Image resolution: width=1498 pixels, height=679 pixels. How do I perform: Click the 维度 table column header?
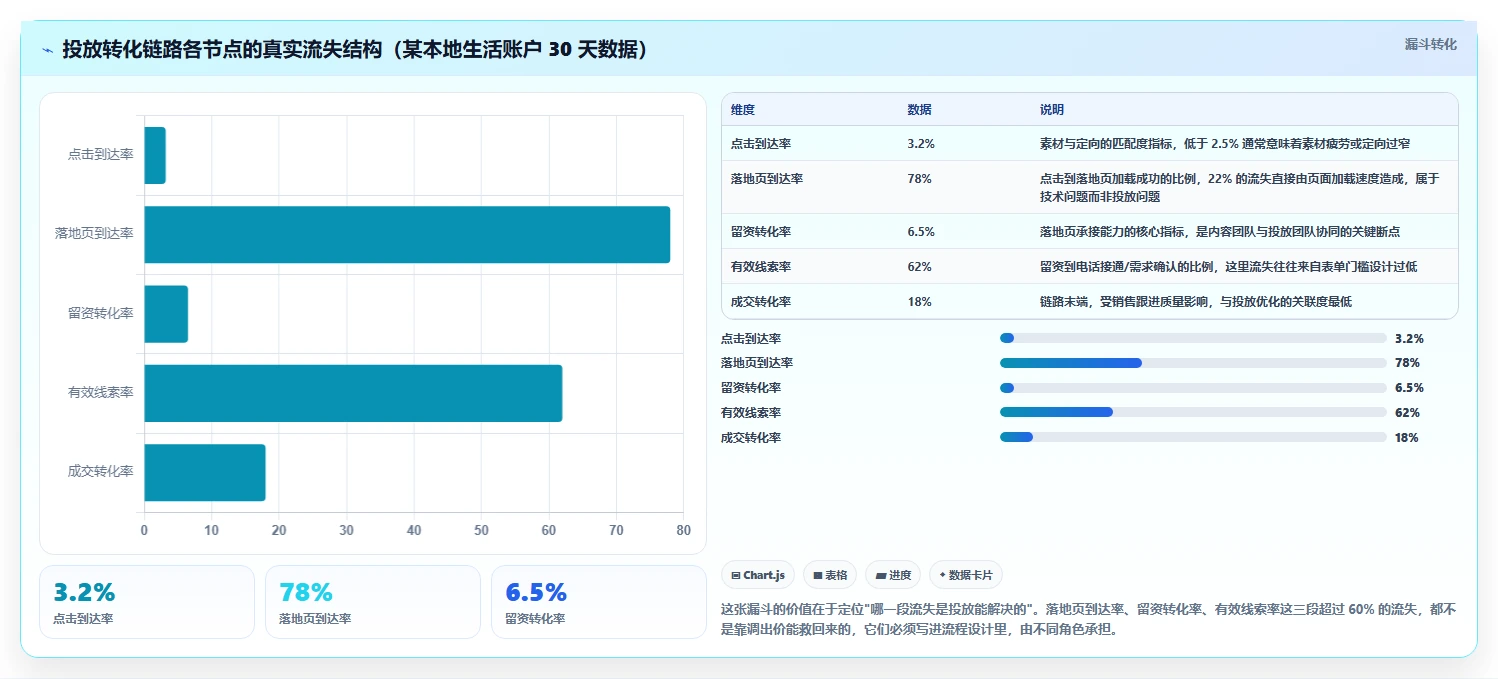(743, 109)
